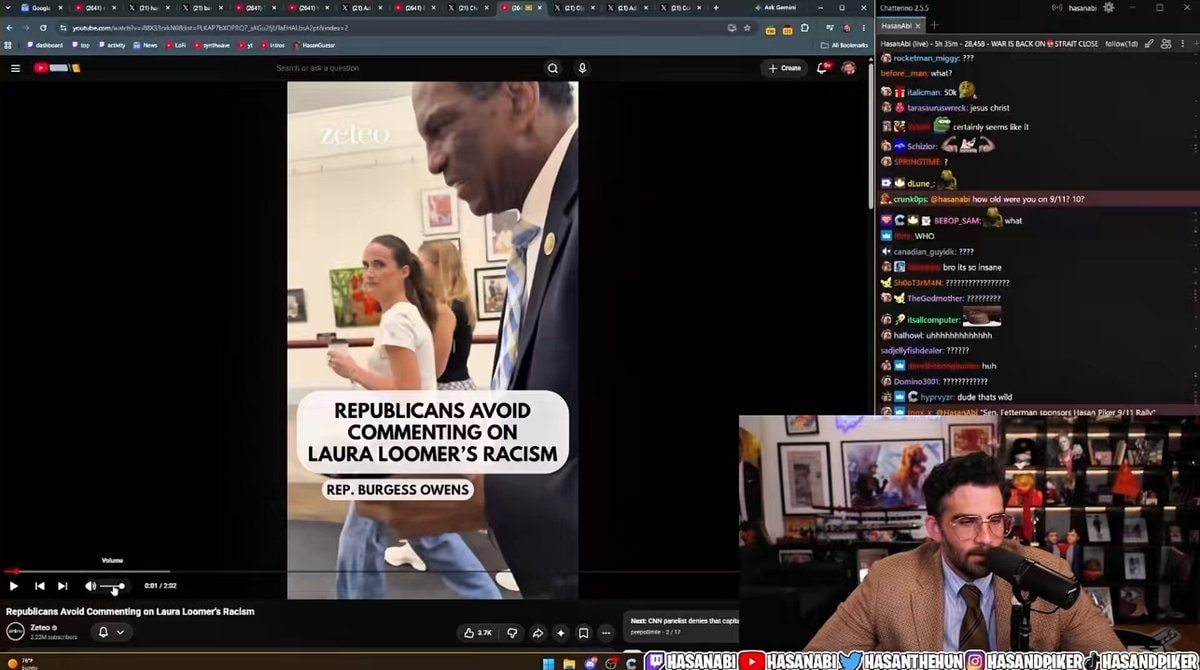Play the Zeteo video
The image size is (1200, 670).
(x=14, y=586)
